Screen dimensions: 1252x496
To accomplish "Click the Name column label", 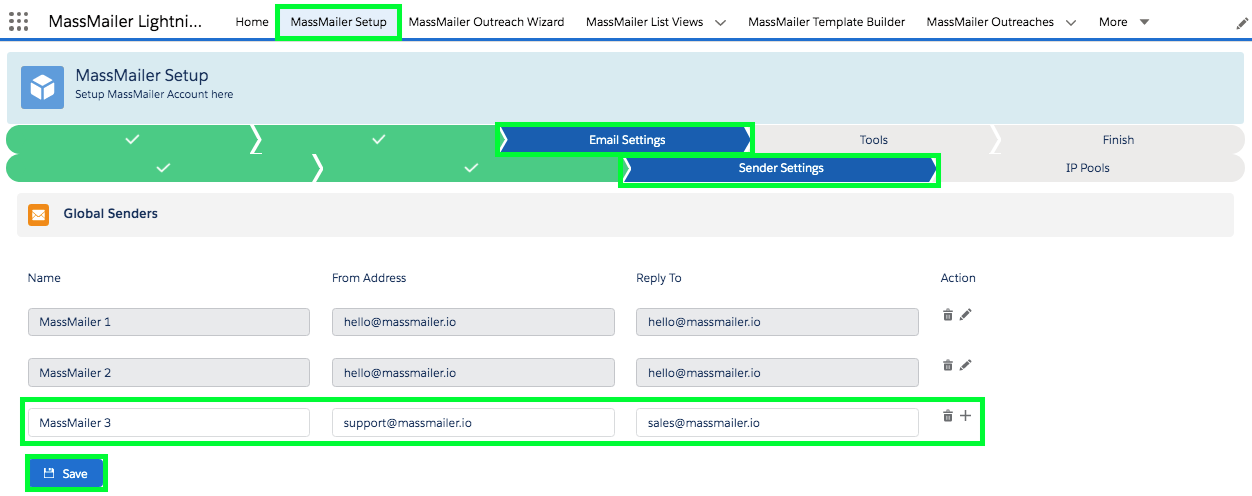I will 44,278.
